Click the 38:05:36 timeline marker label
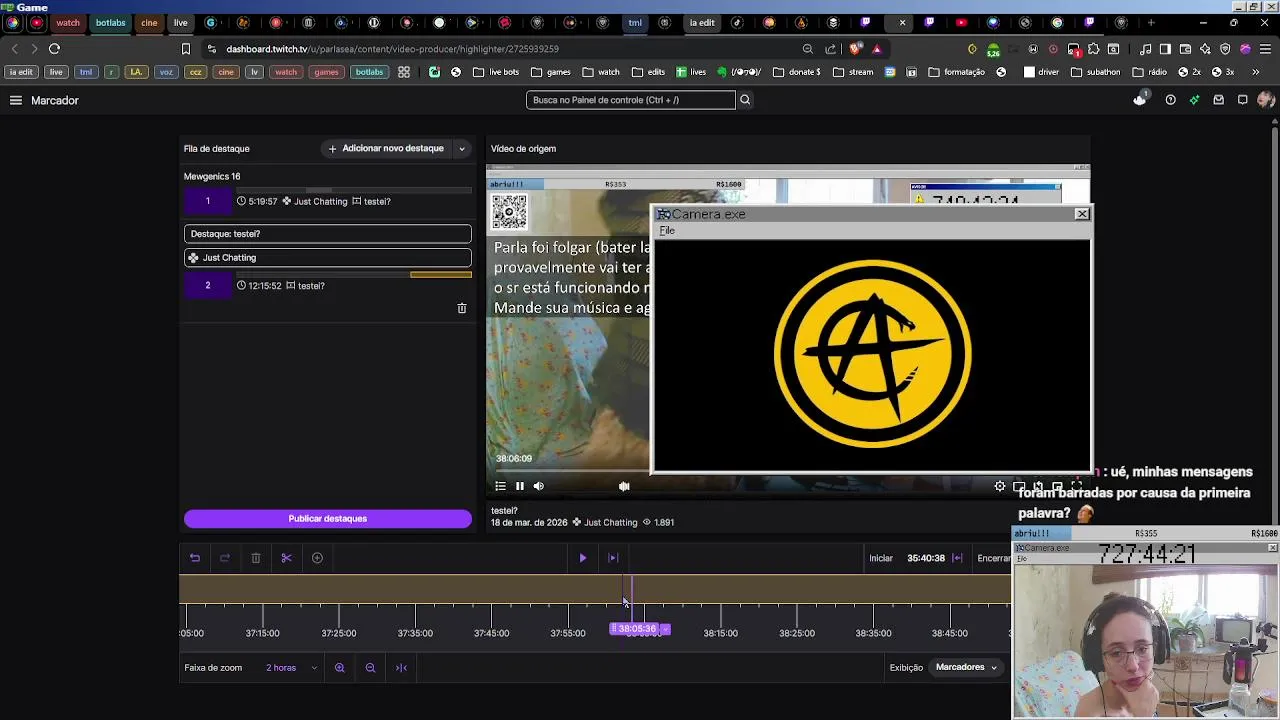The height and width of the screenshot is (720, 1280). pos(636,629)
